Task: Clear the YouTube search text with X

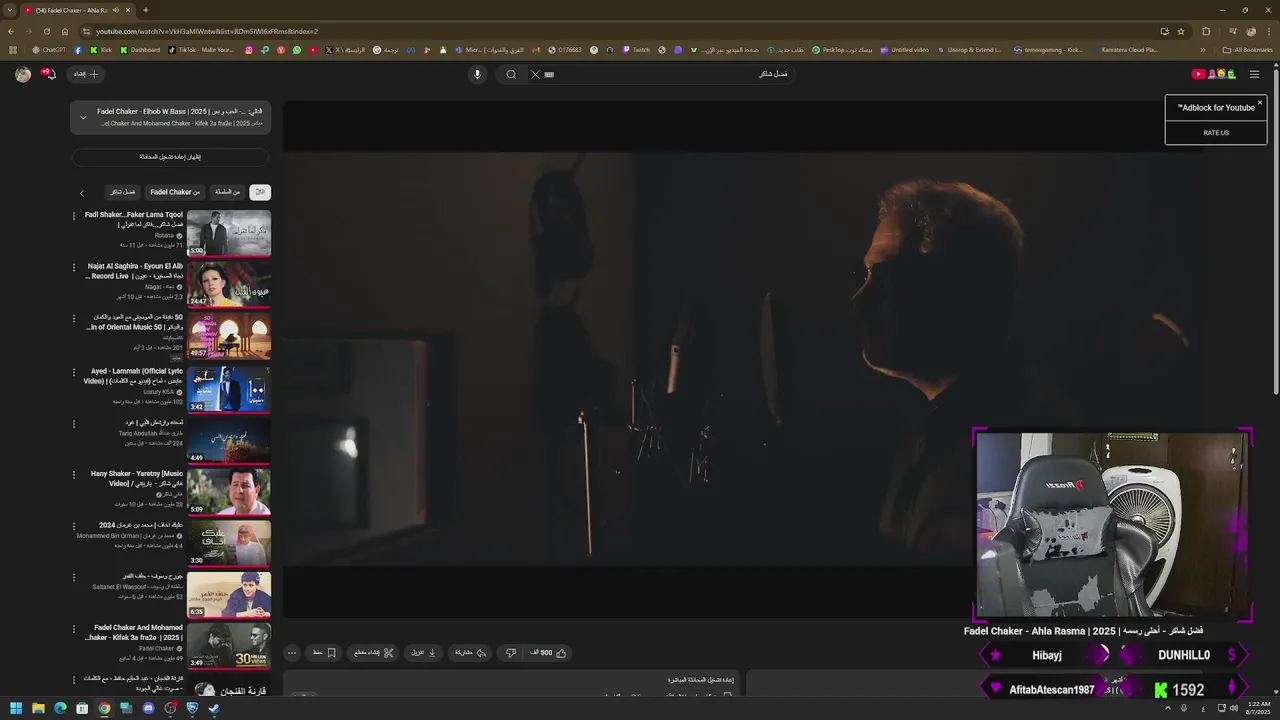Action: pos(535,74)
